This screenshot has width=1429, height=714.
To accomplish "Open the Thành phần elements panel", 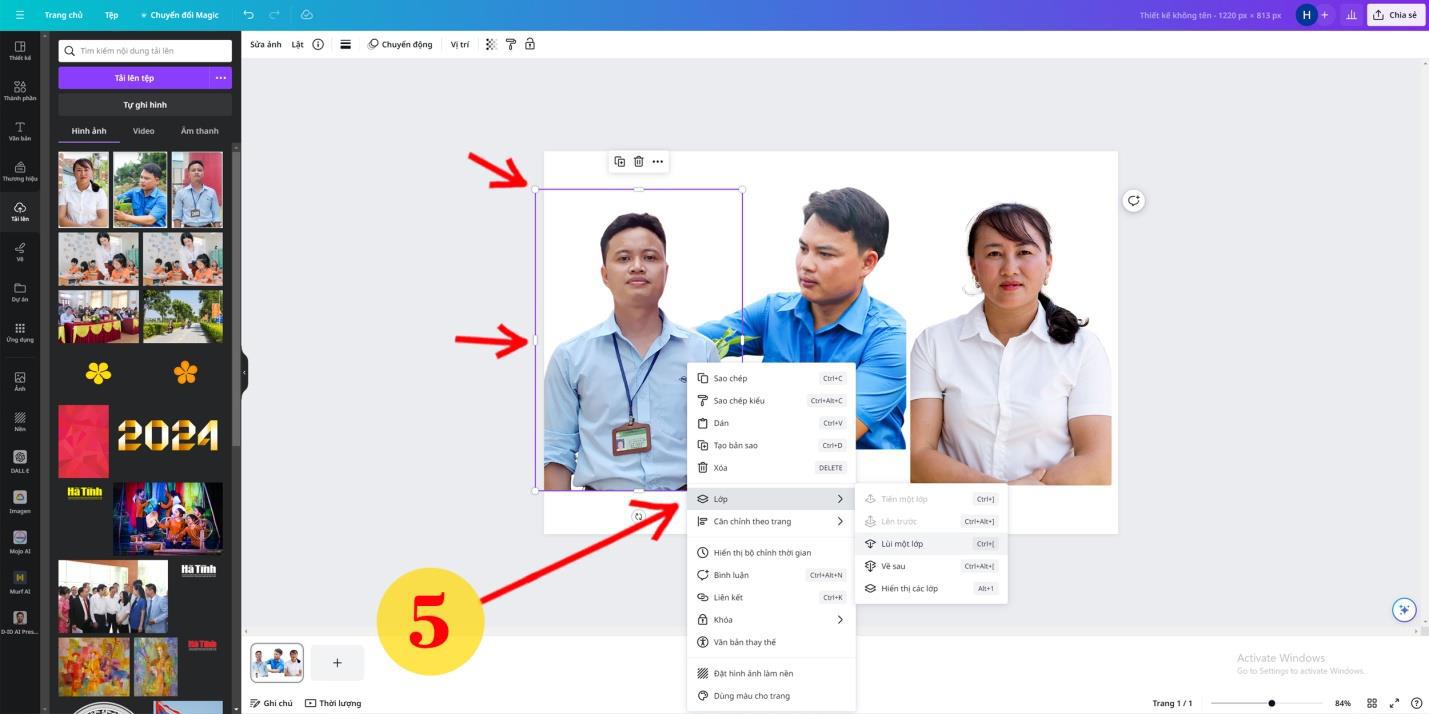I will point(20,91).
